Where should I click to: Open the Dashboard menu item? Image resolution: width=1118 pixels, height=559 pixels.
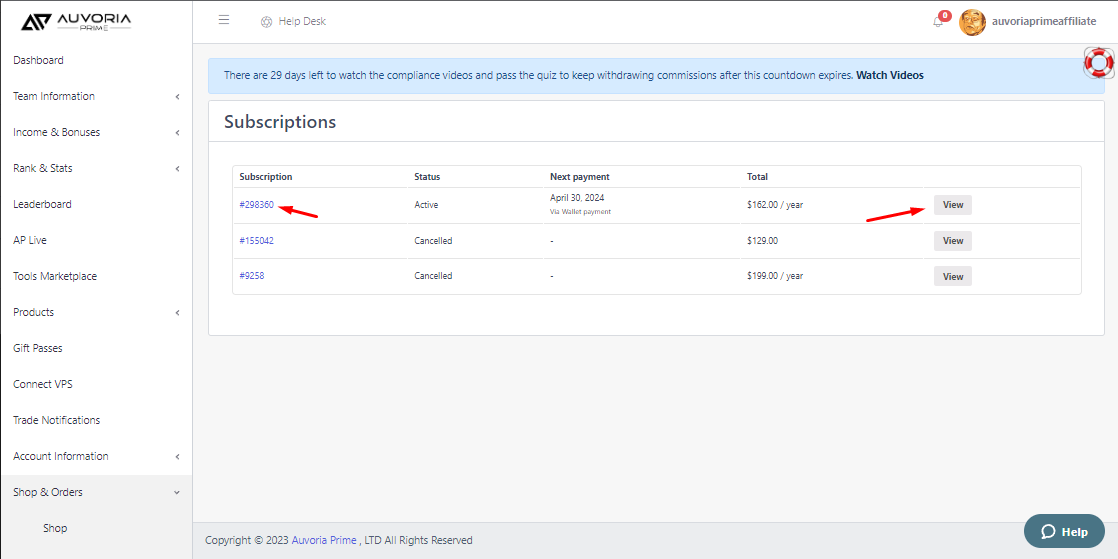coord(38,60)
